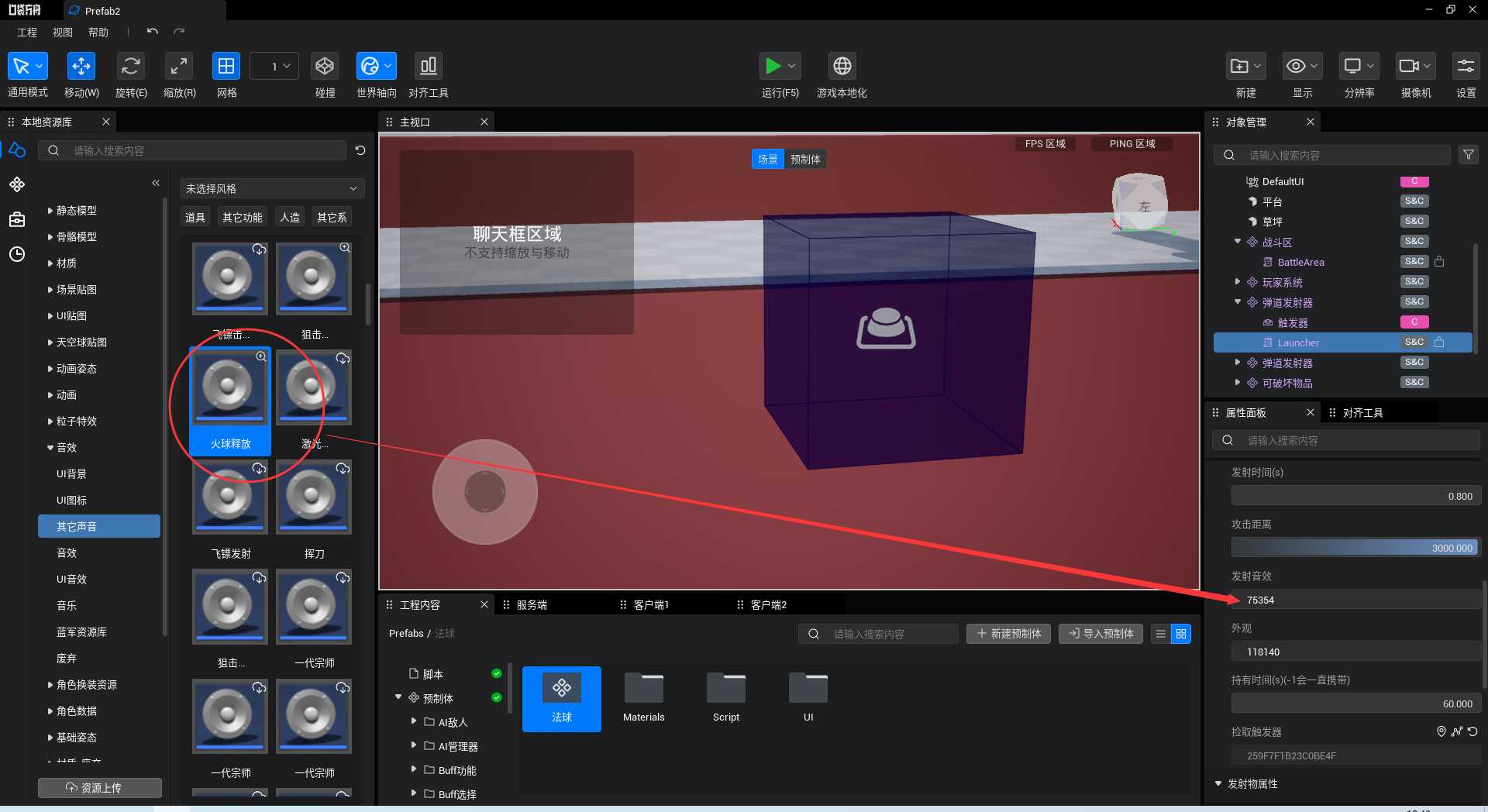
Task: Open the 工程 menu
Action: [27, 32]
